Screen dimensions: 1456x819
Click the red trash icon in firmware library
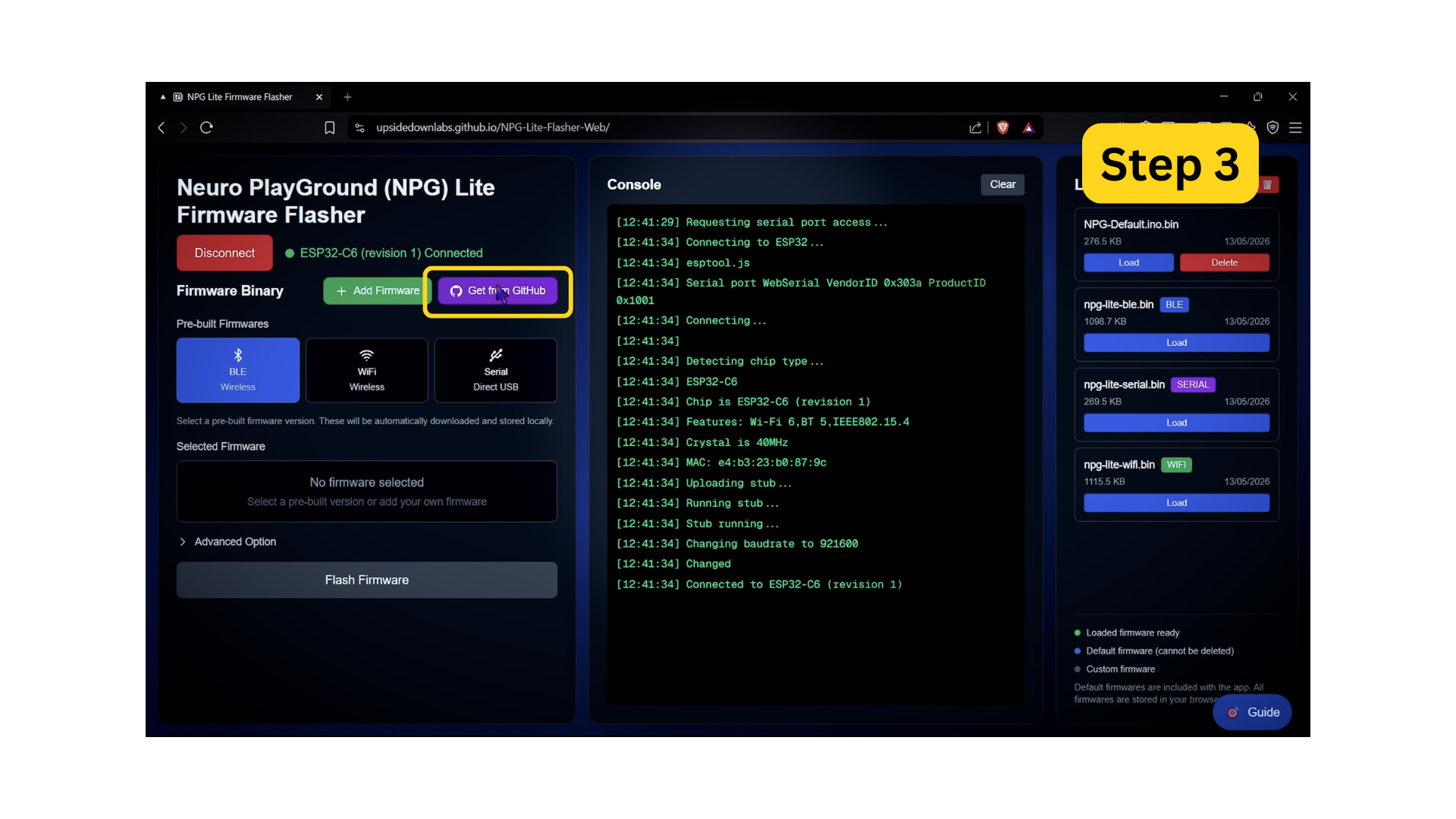pos(1268,184)
